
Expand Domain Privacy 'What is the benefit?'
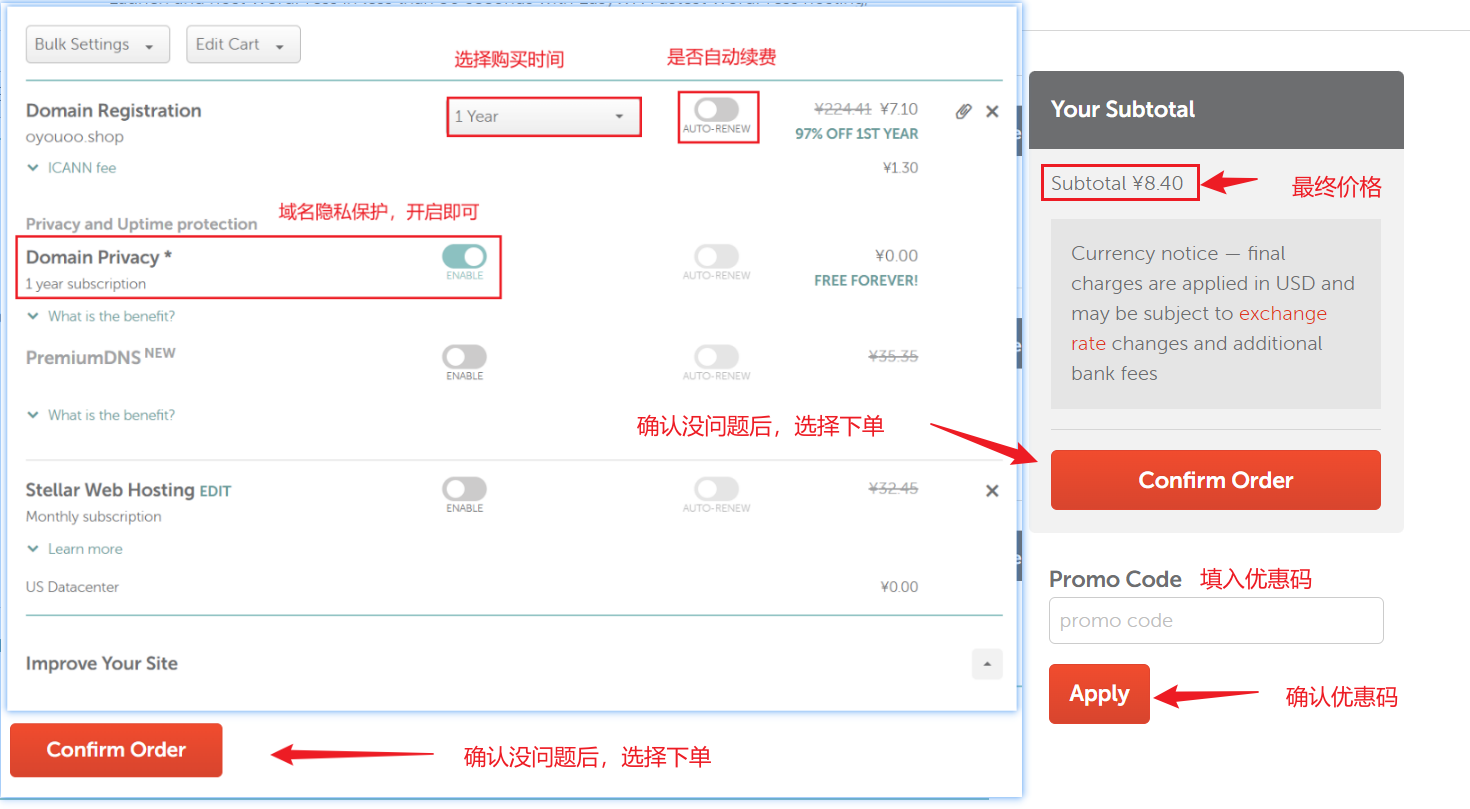pos(101,316)
